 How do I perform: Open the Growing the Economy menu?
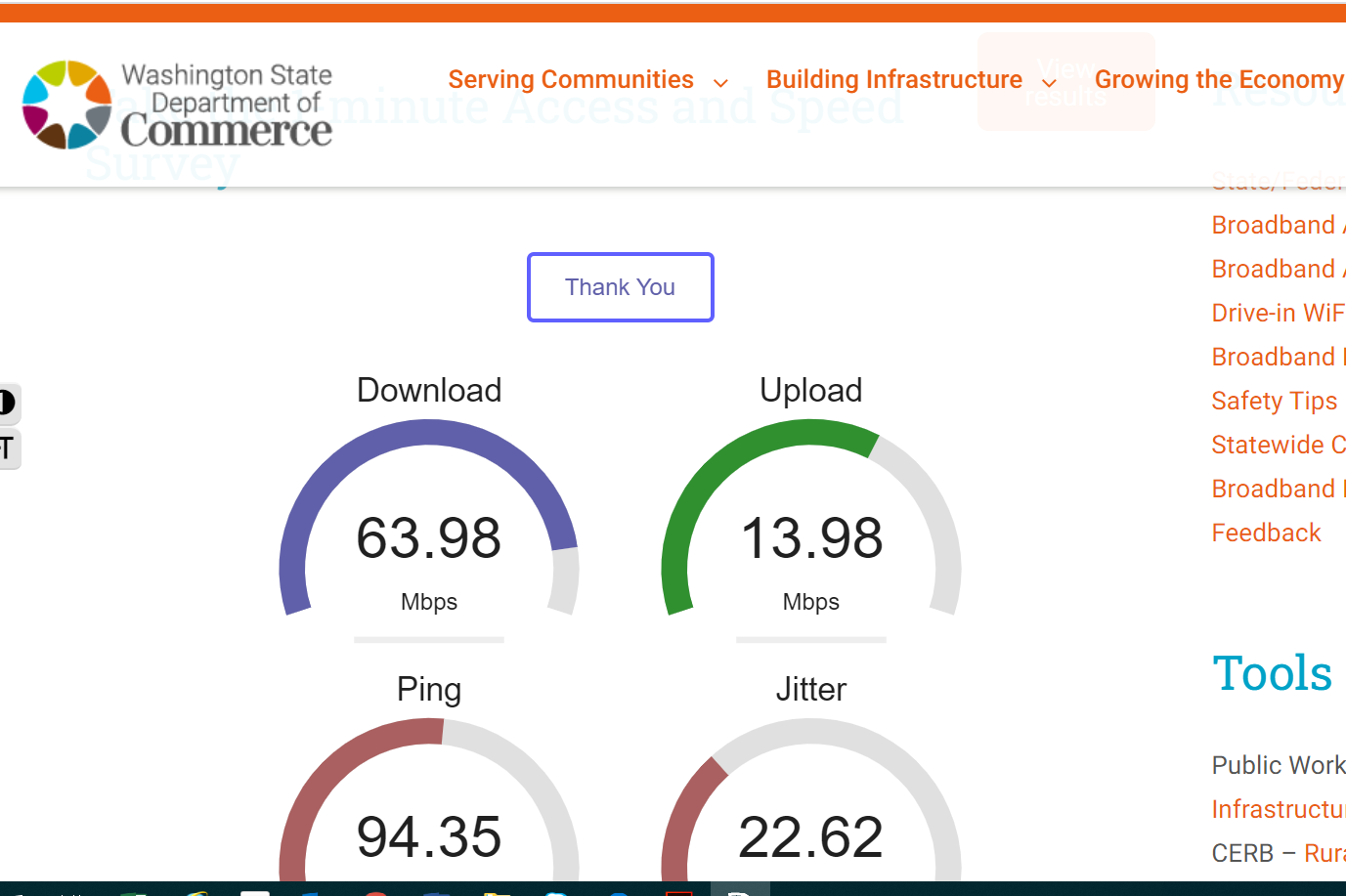tap(1220, 79)
